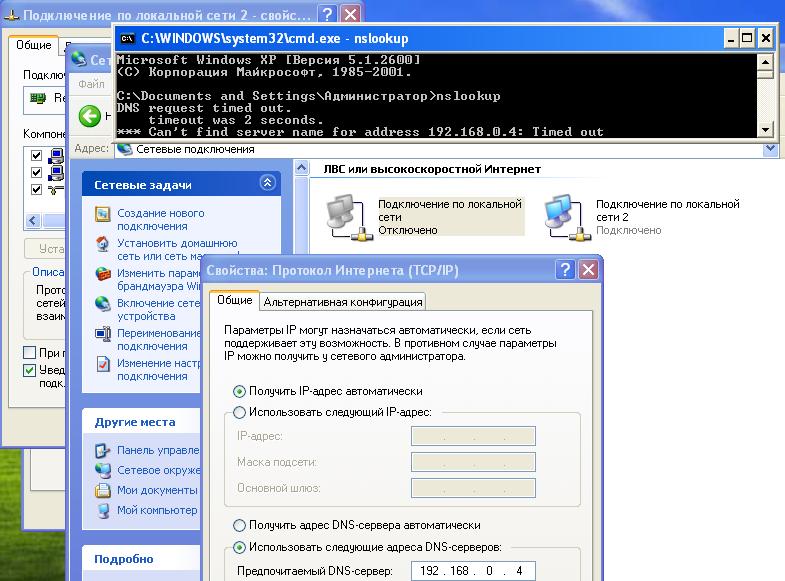Image resolution: width=785 pixels, height=581 pixels.
Task: Click the Другие места panel header
Action: coord(141,422)
